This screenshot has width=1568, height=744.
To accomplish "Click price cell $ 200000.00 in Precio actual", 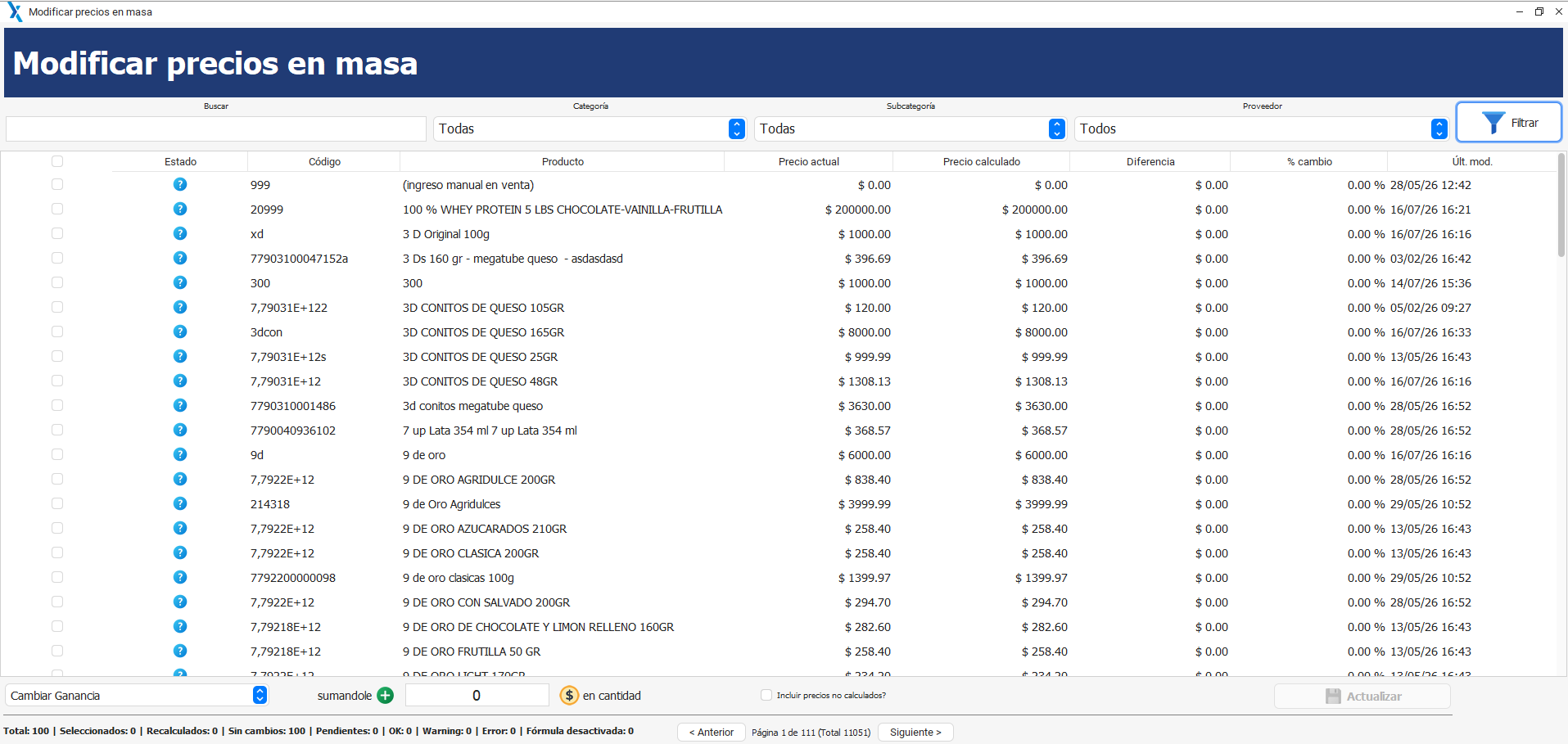I will coord(858,210).
